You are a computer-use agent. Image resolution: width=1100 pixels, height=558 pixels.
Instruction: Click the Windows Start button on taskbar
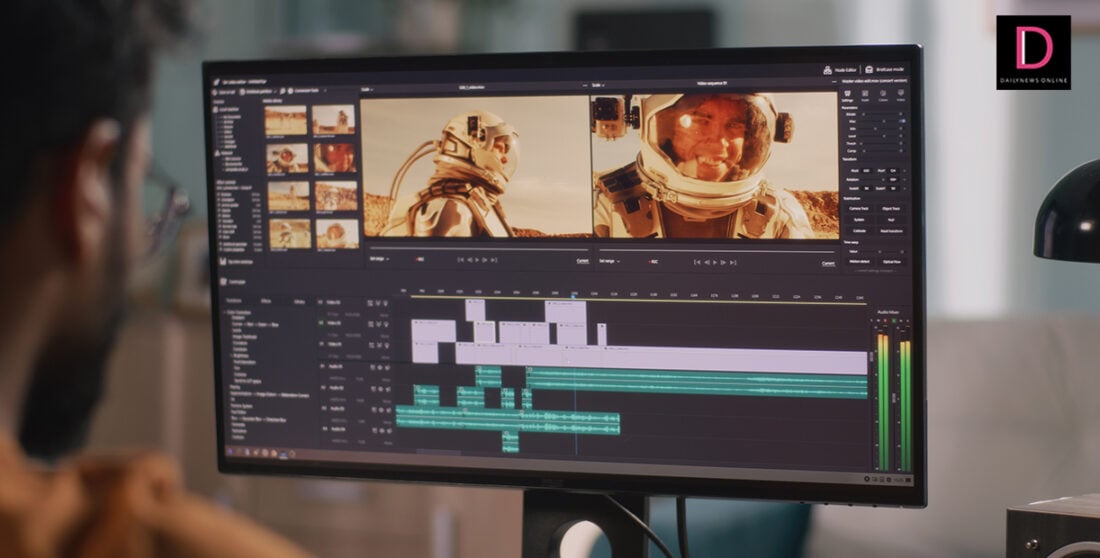[229, 451]
